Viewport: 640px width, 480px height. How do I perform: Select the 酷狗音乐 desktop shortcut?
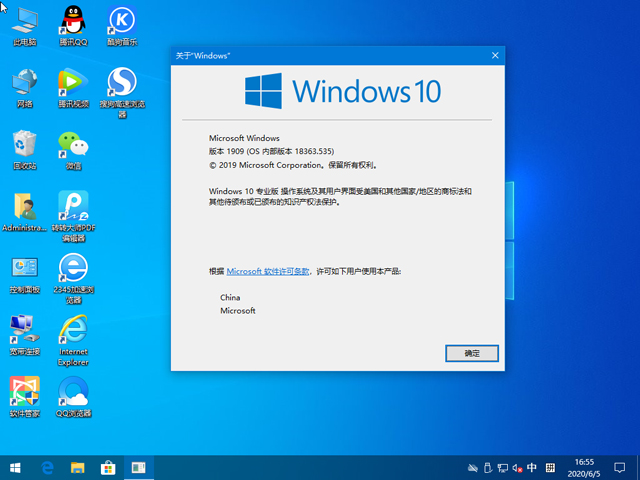[x=122, y=25]
